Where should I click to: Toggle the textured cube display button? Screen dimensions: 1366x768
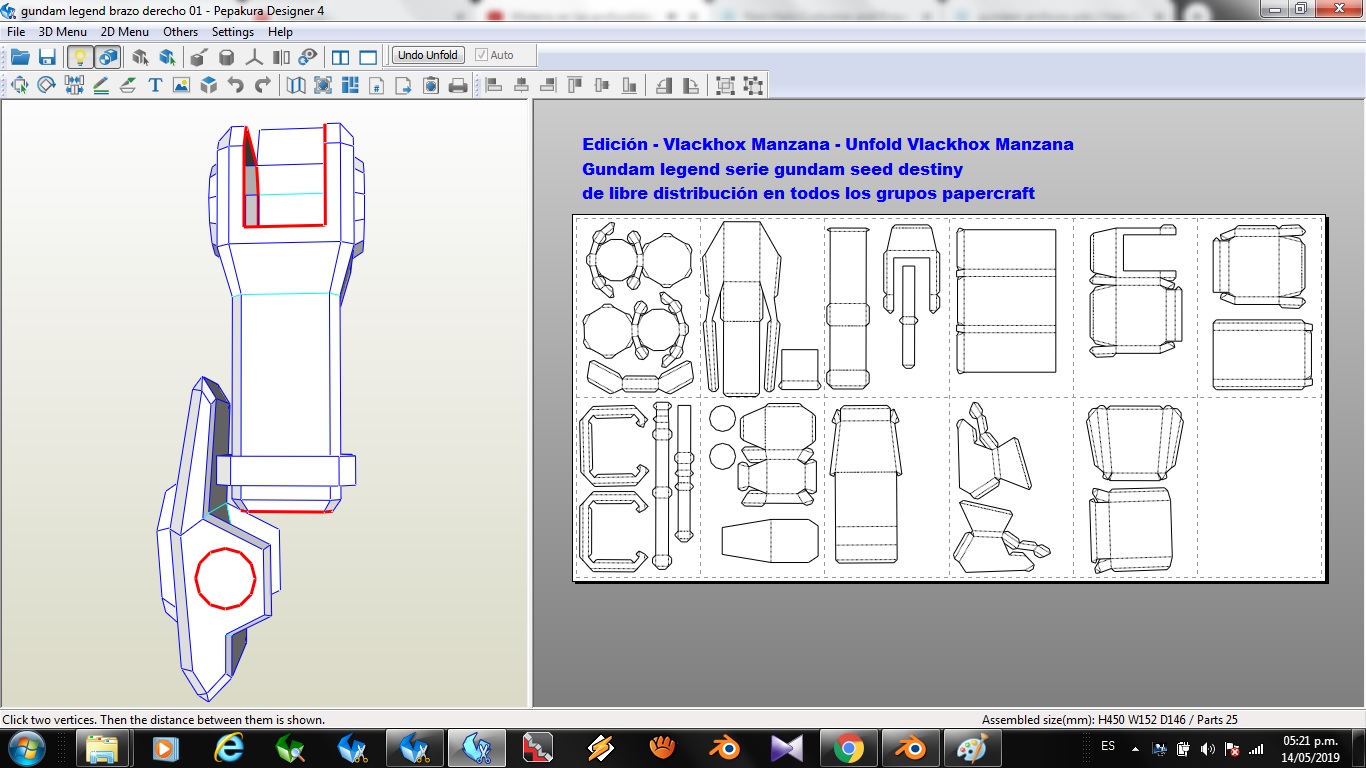click(x=108, y=56)
